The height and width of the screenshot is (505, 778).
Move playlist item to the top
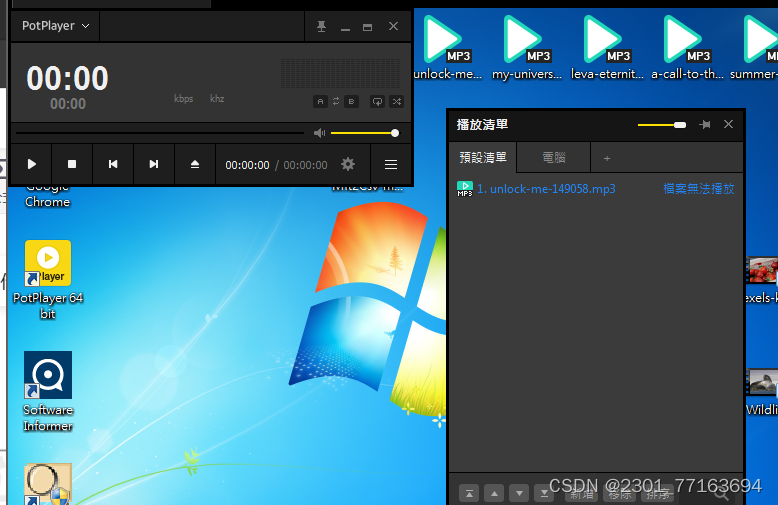469,494
